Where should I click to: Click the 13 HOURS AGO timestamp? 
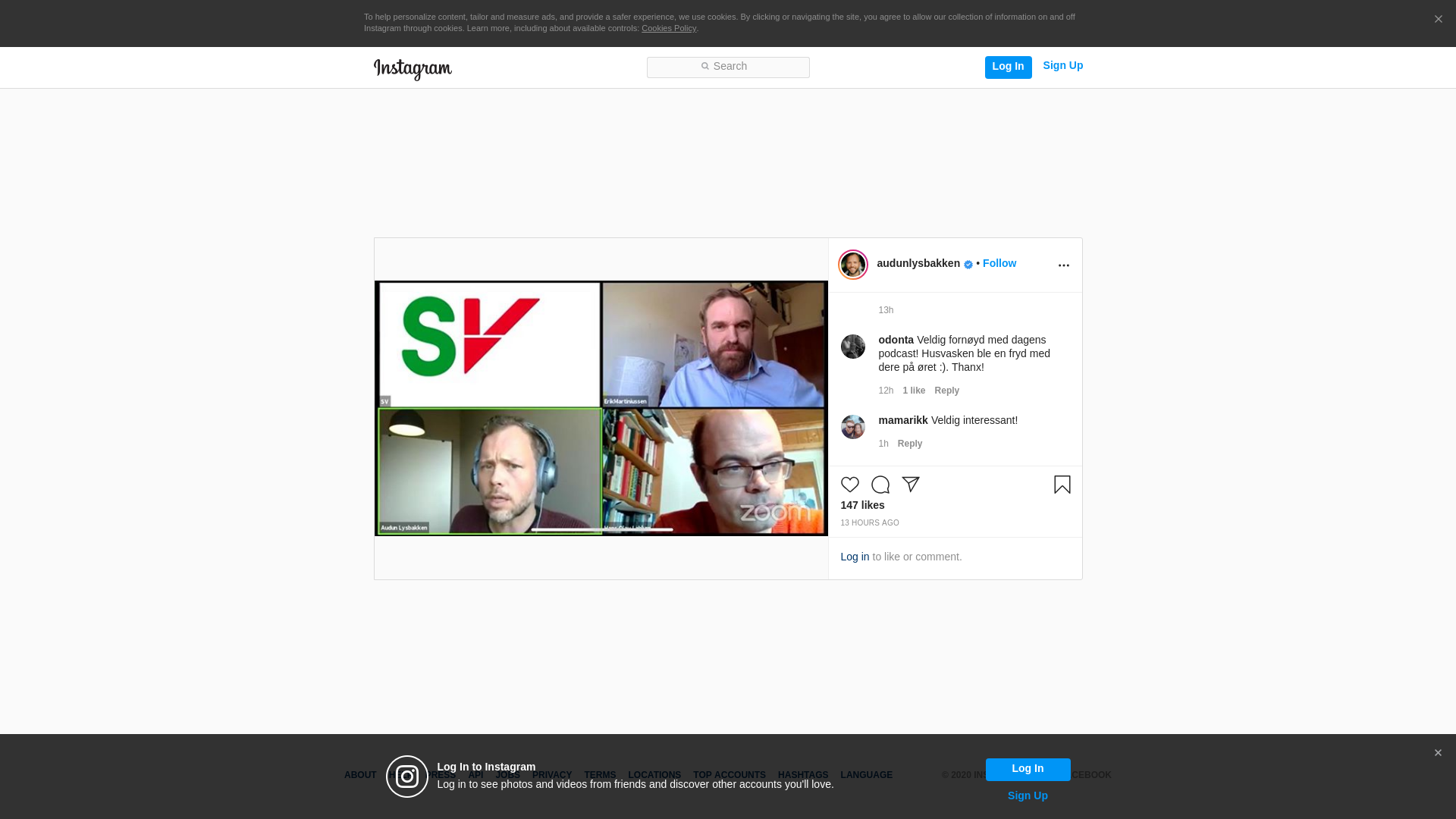click(x=870, y=523)
